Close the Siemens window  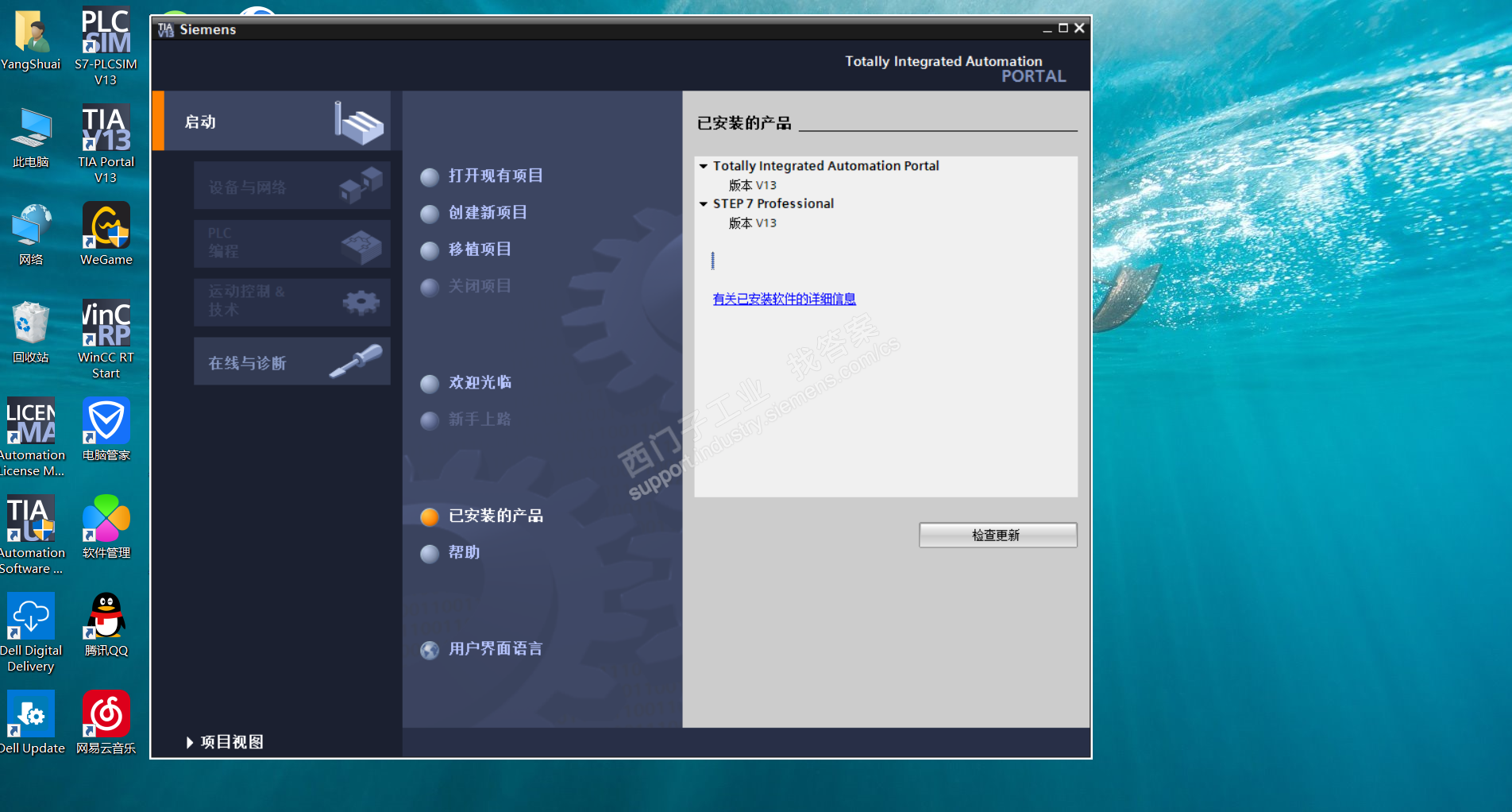(1079, 29)
